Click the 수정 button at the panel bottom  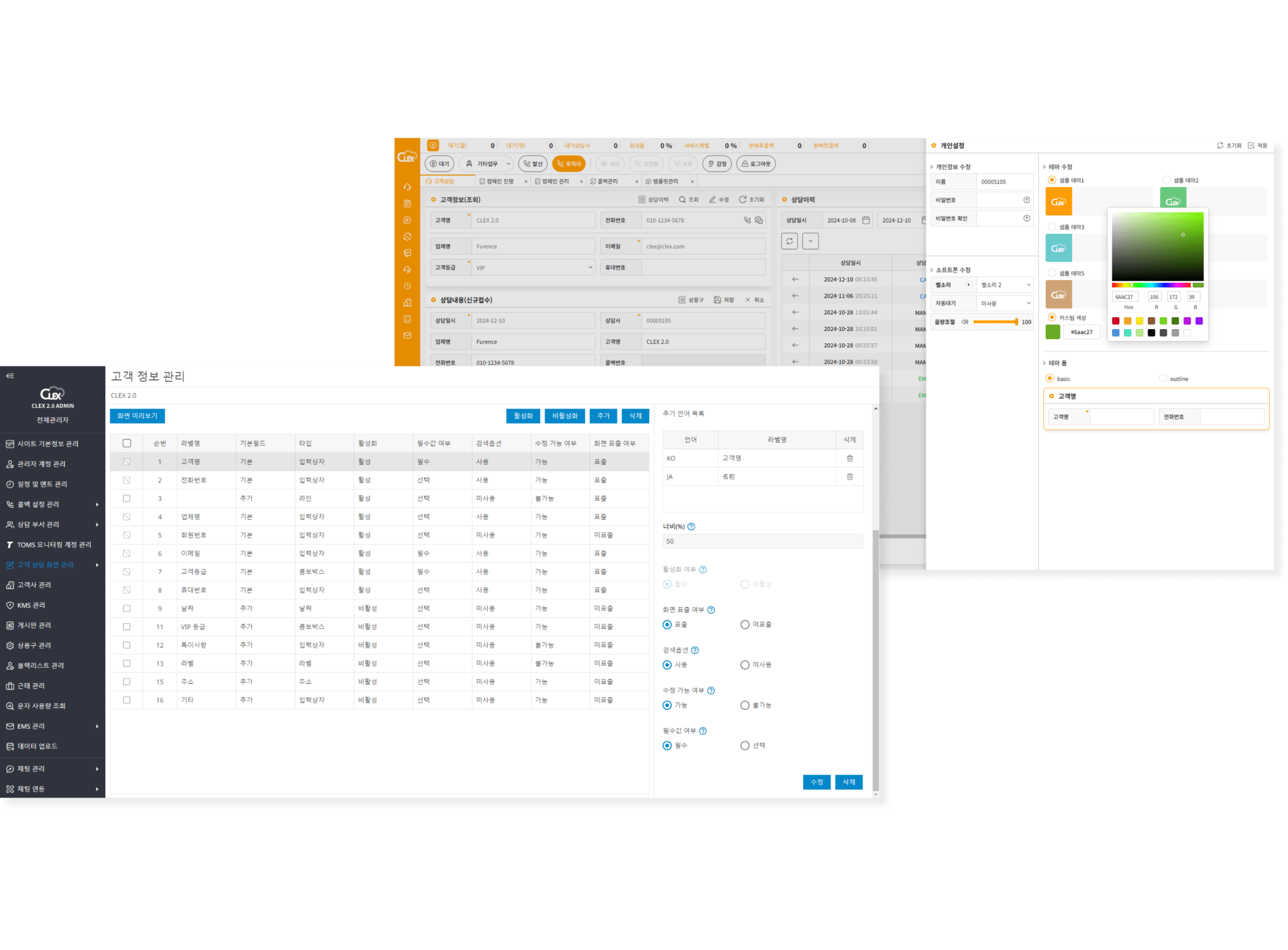click(816, 782)
